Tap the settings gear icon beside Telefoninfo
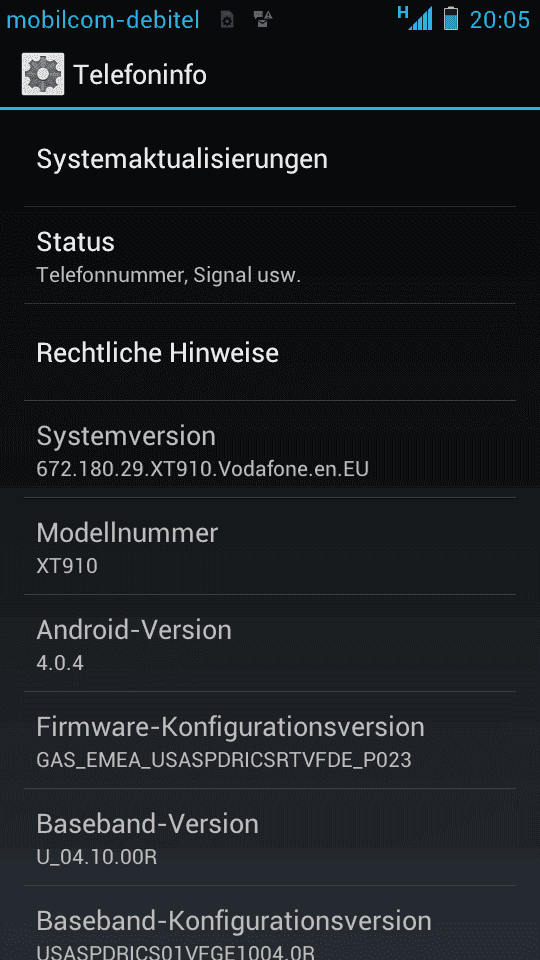 (43, 74)
